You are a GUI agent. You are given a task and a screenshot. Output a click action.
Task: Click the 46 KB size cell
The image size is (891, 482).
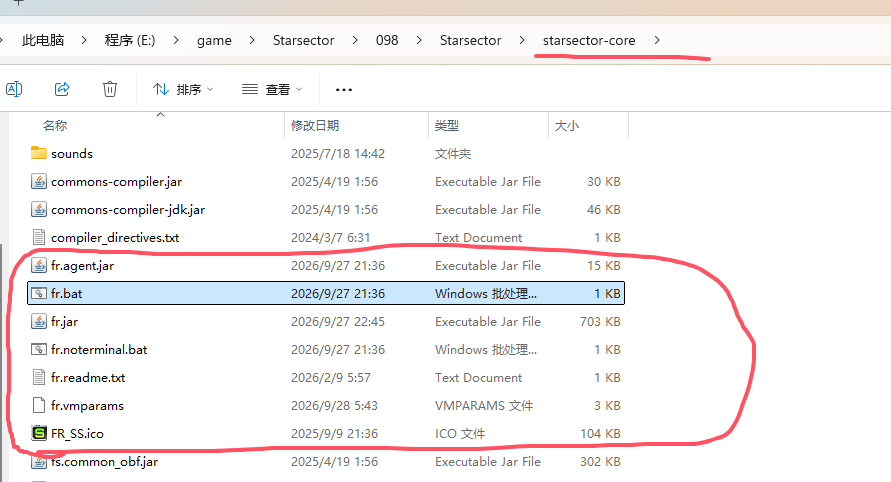[603, 210]
